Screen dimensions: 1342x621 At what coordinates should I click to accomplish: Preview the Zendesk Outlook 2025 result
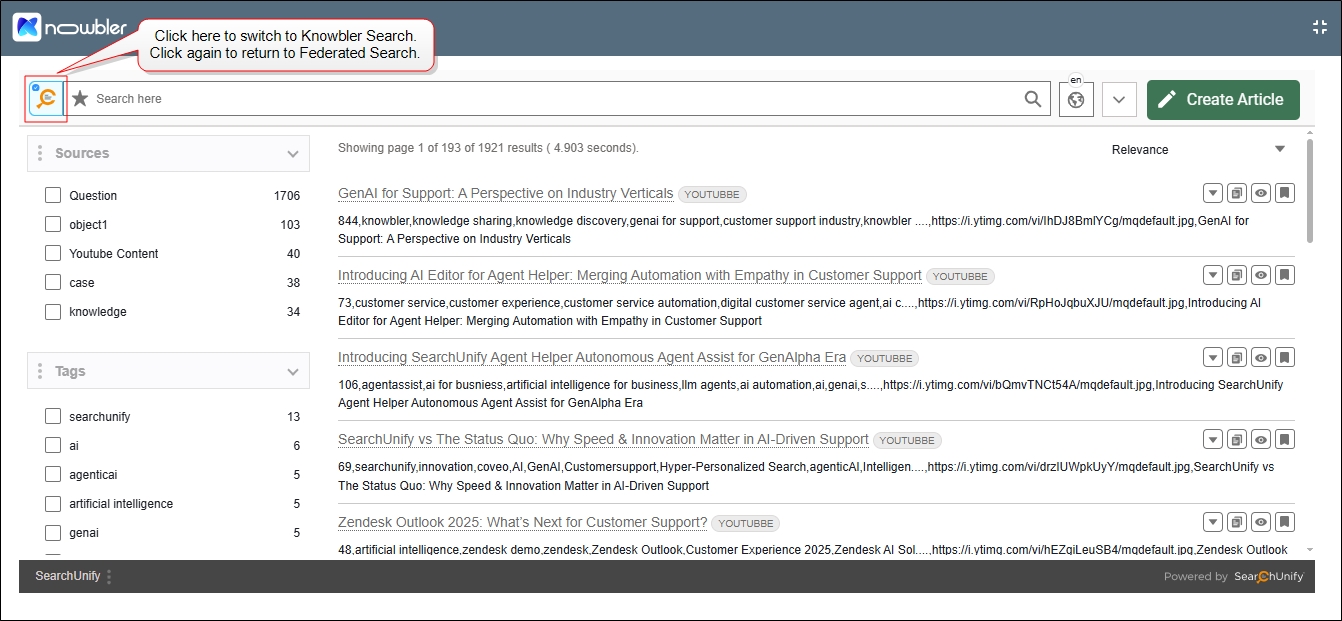click(x=1261, y=522)
